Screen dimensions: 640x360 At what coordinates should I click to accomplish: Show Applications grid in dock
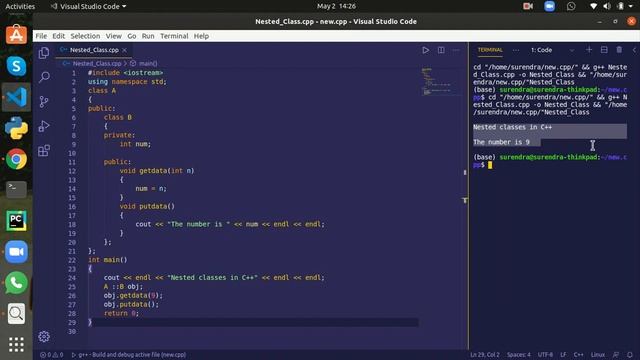point(16,344)
